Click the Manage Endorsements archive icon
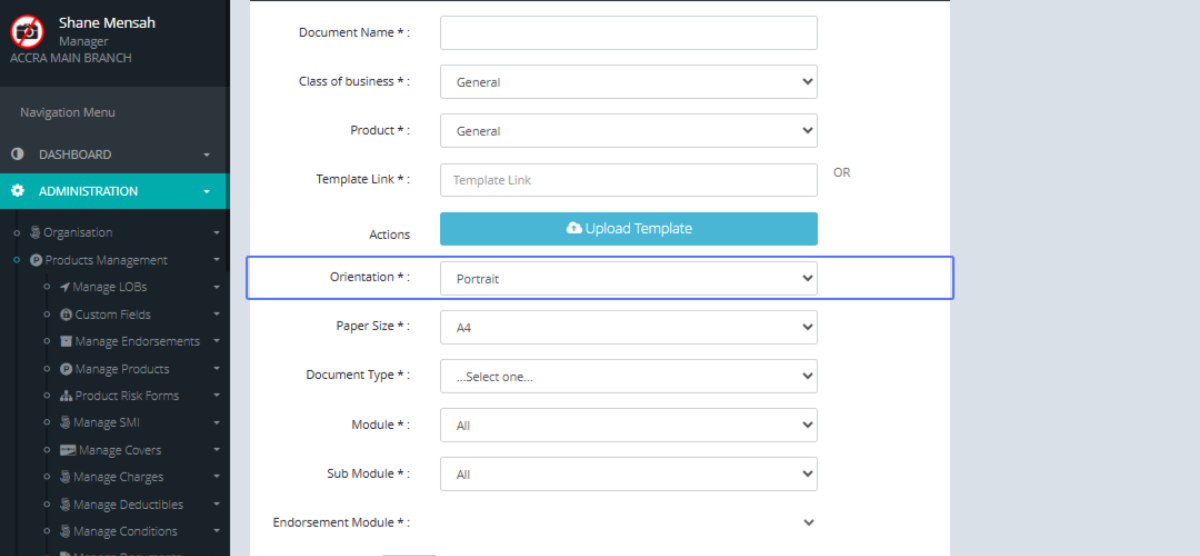 pos(66,342)
